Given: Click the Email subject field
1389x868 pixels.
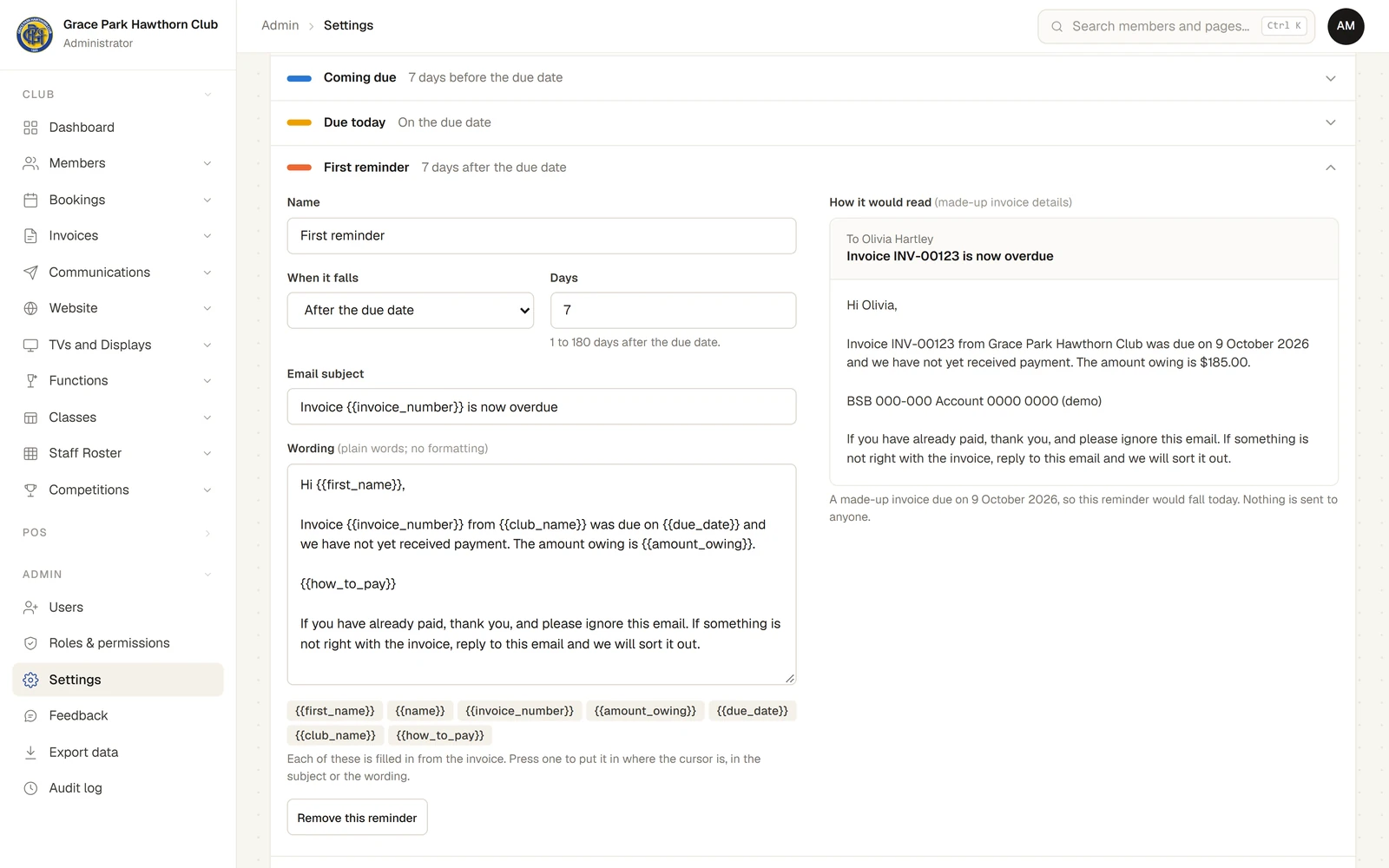Looking at the screenshot, I should click(542, 407).
